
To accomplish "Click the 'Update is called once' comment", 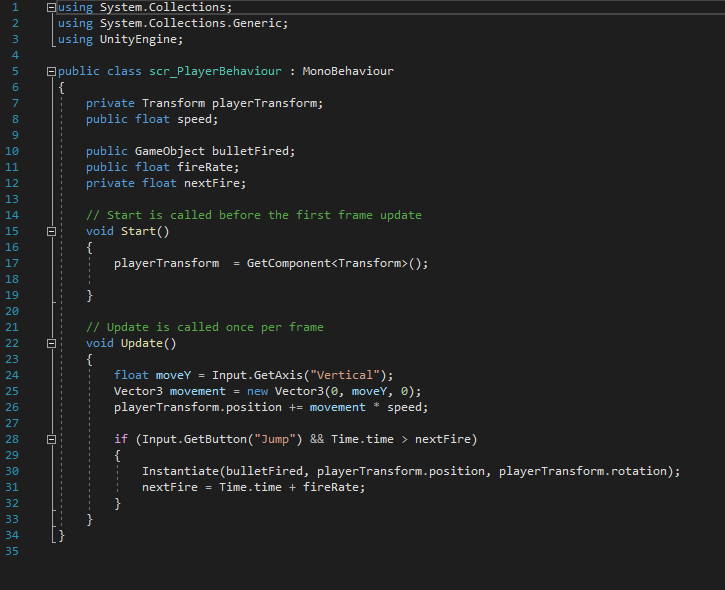I will click(x=204, y=327).
